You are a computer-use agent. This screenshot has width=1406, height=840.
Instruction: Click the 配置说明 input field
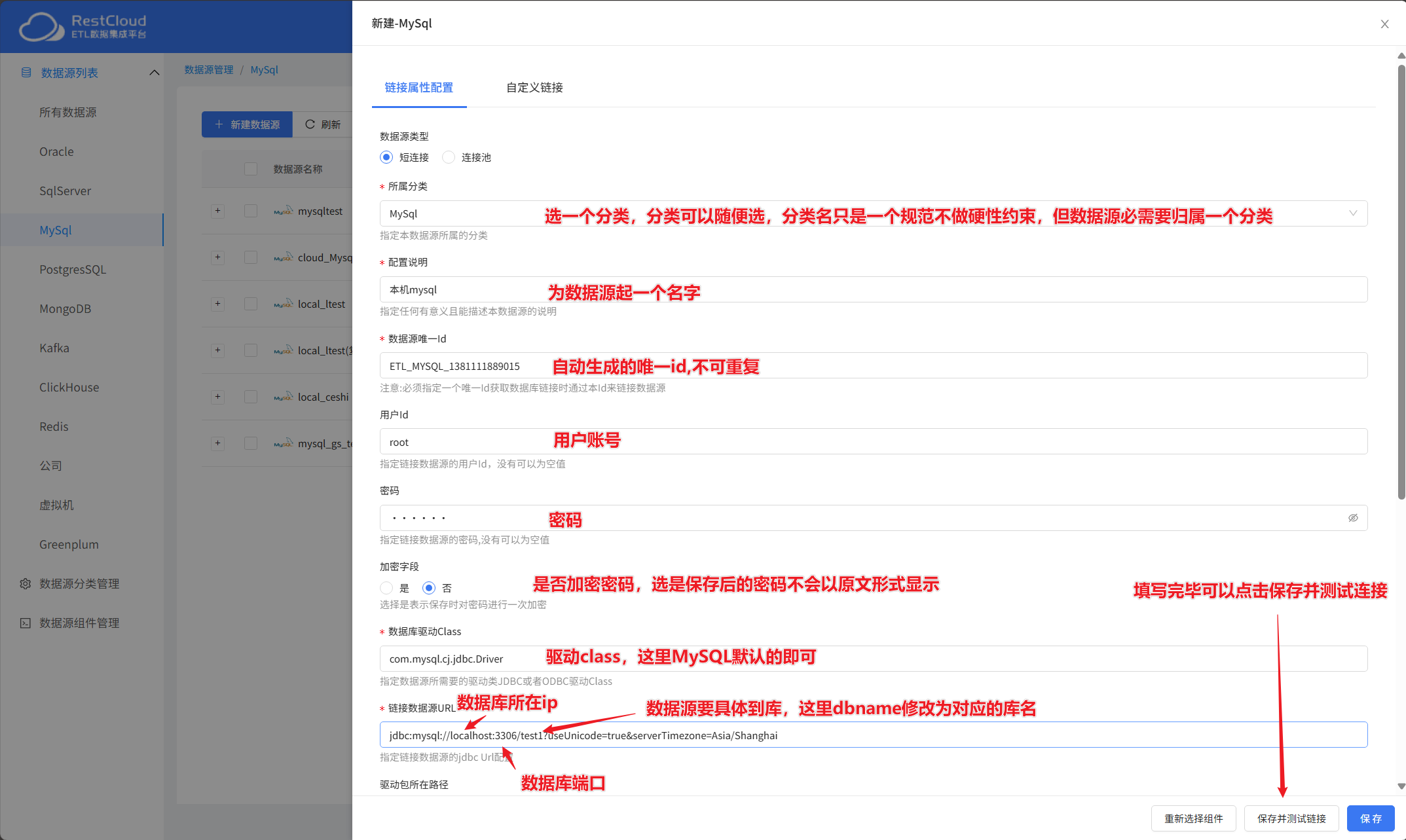[874, 289]
